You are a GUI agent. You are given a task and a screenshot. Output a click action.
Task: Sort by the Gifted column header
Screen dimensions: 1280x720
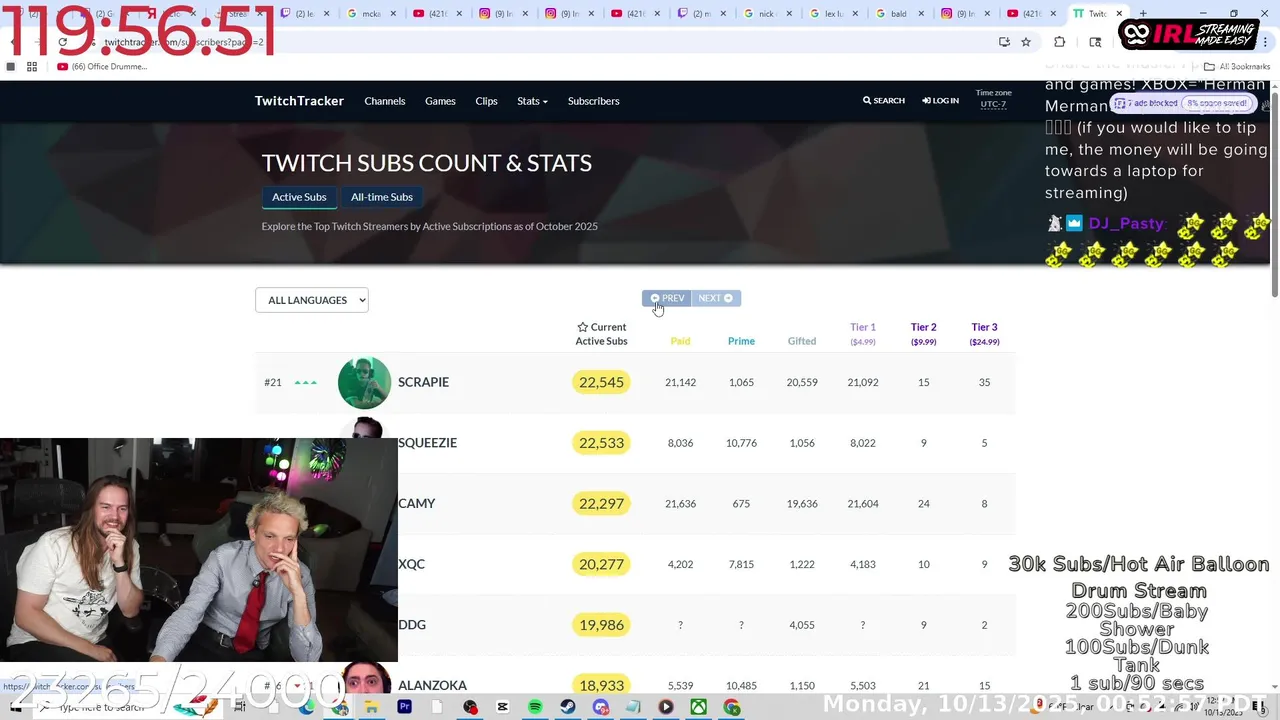pyautogui.click(x=802, y=341)
